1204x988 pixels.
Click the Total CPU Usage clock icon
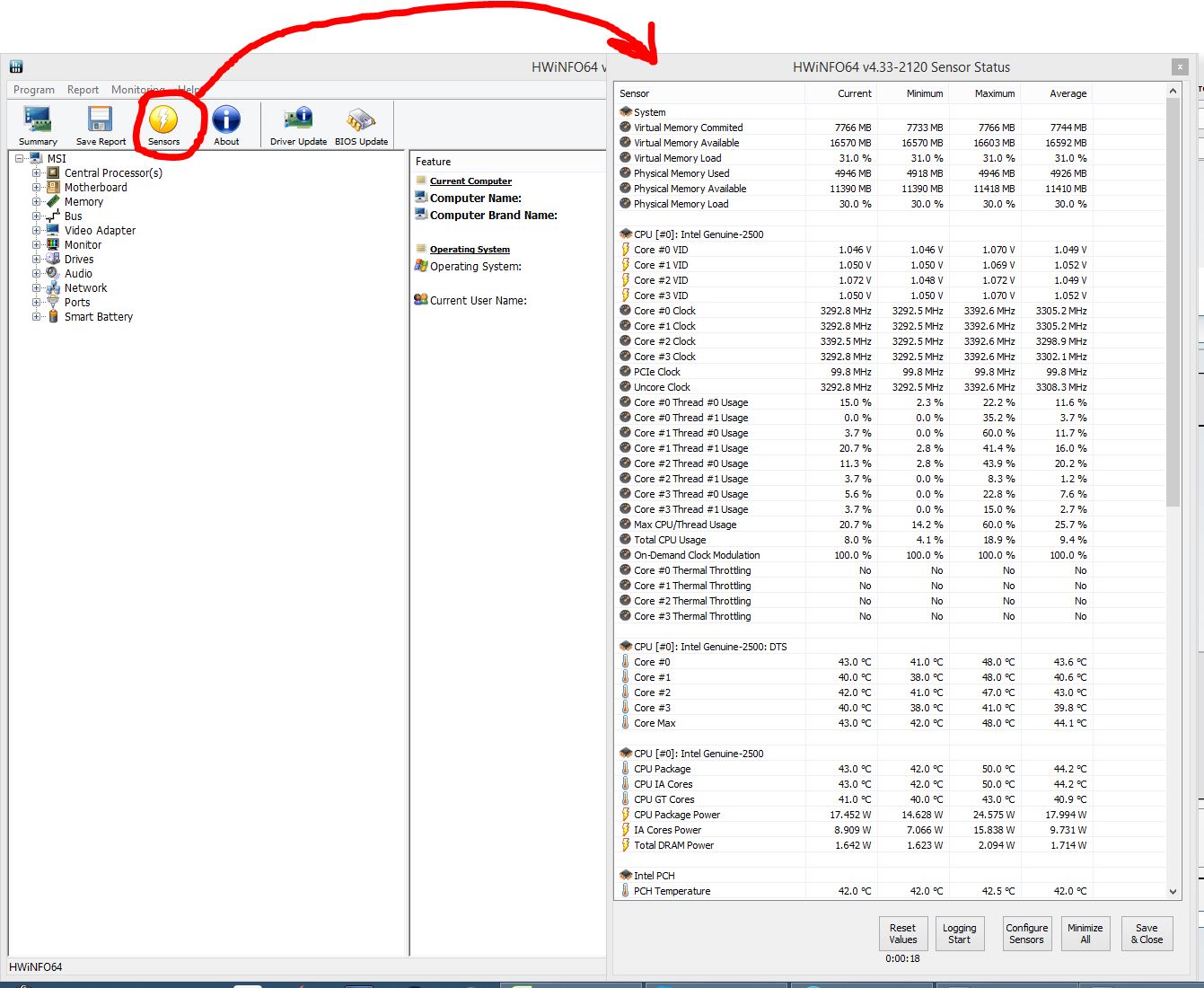tap(626, 540)
